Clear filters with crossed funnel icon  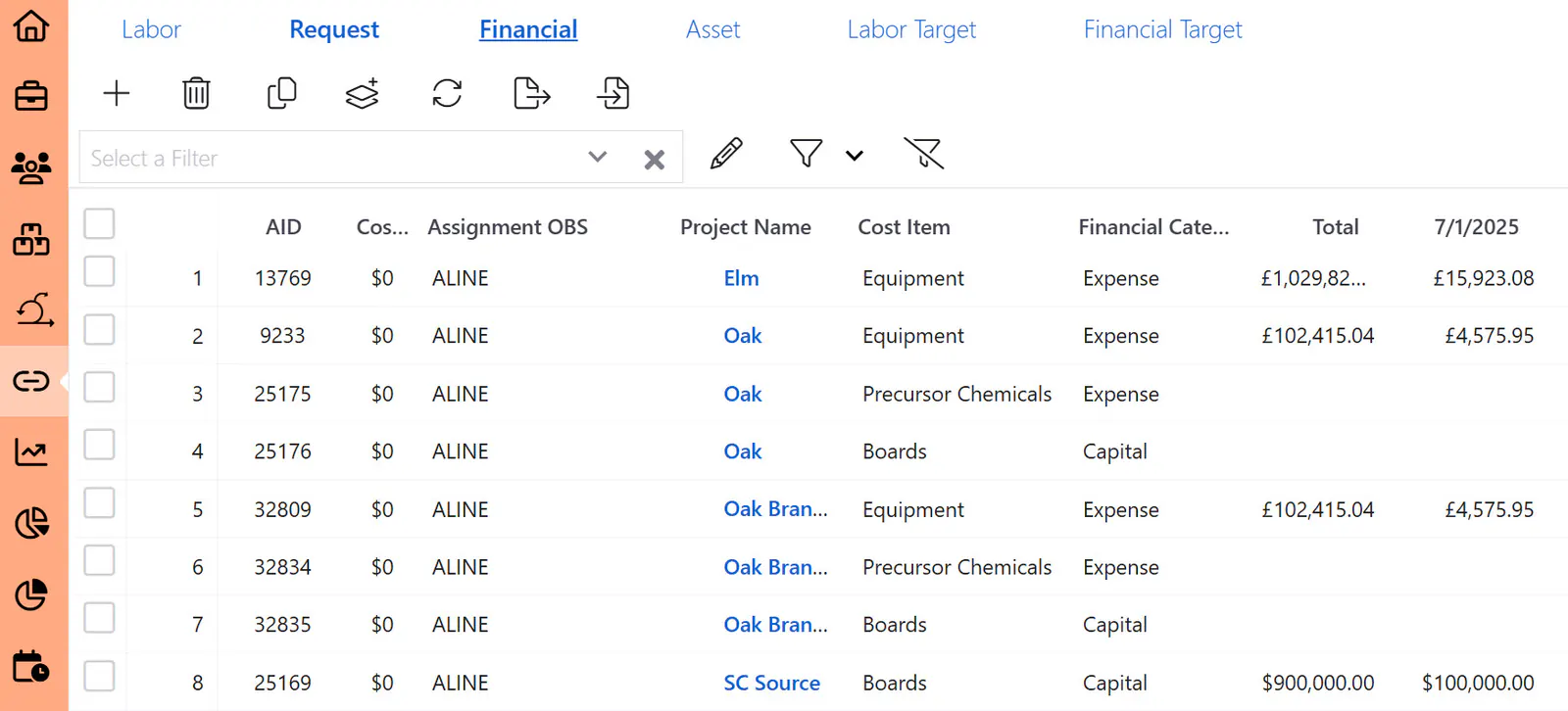coord(924,154)
